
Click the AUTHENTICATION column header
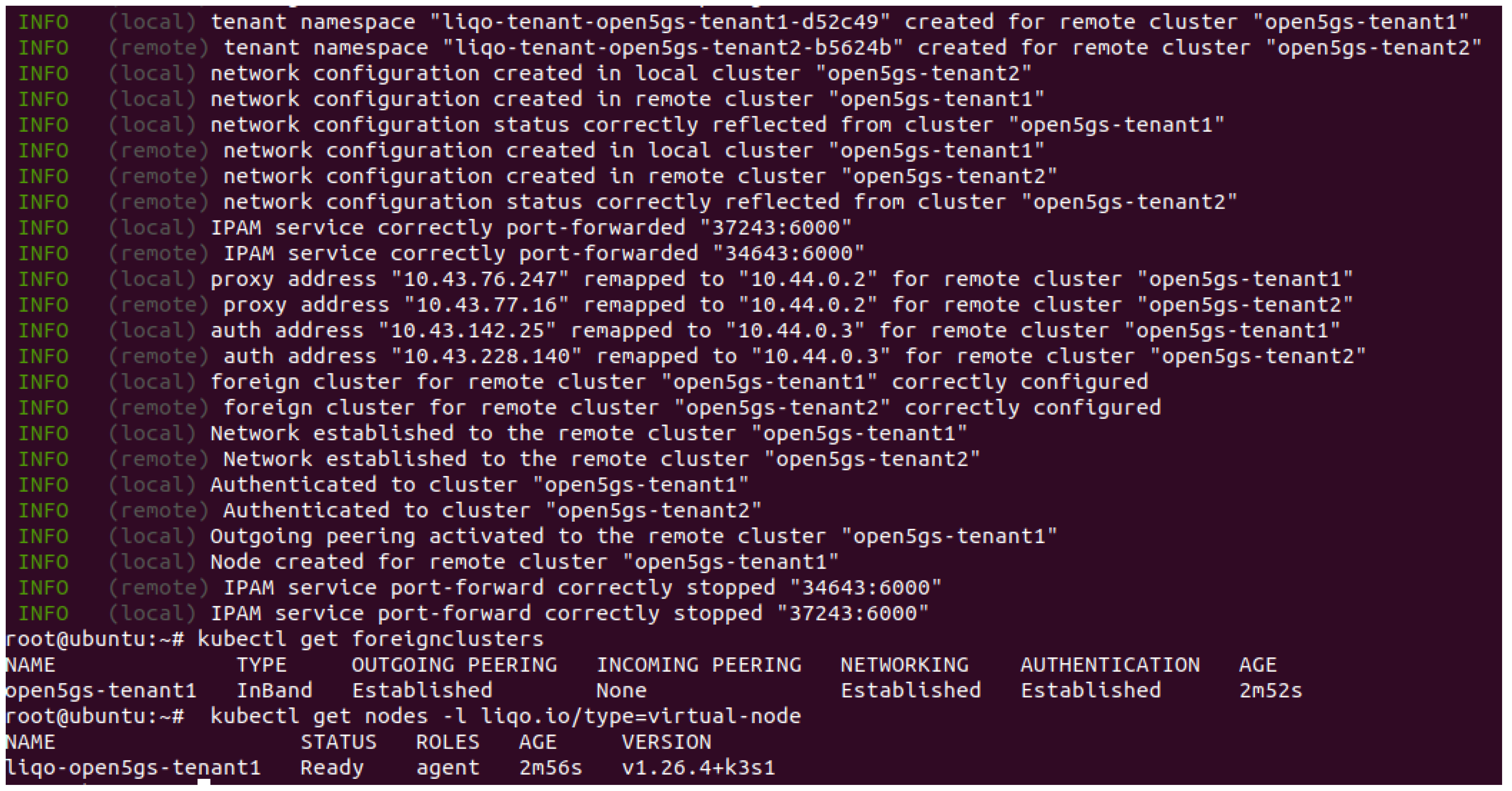(1110, 665)
